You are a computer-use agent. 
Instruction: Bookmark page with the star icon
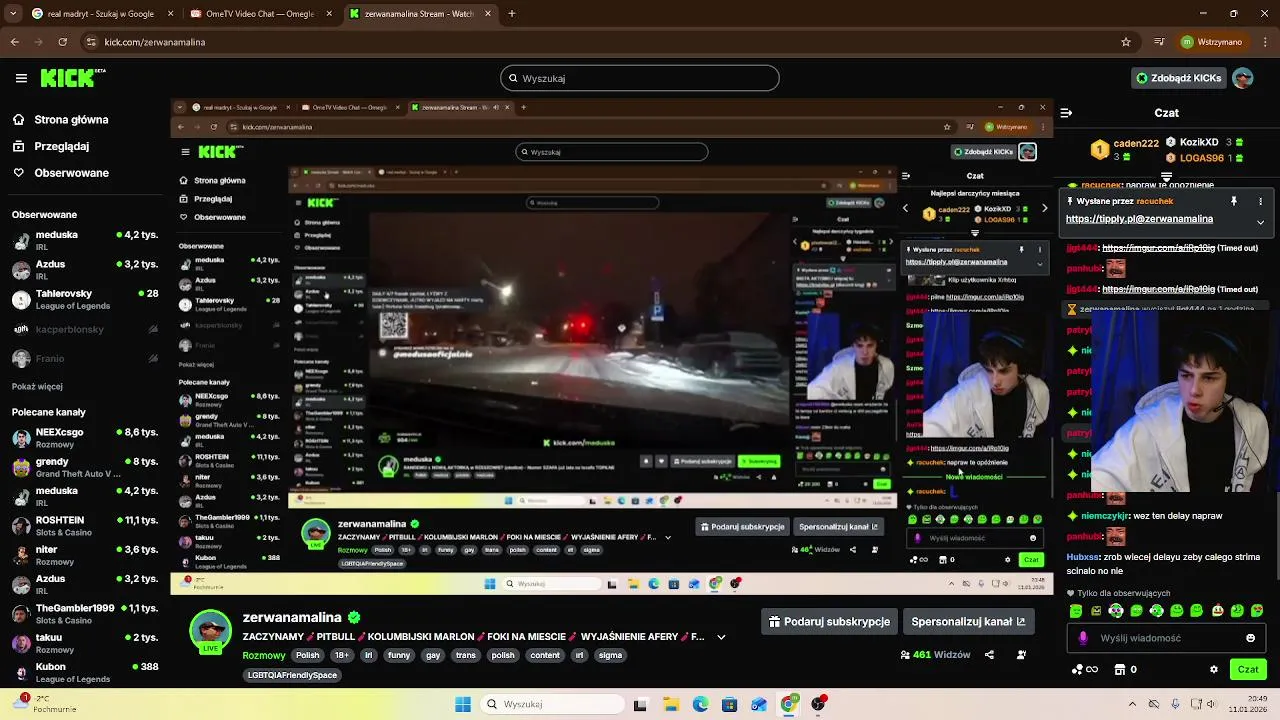click(1126, 42)
